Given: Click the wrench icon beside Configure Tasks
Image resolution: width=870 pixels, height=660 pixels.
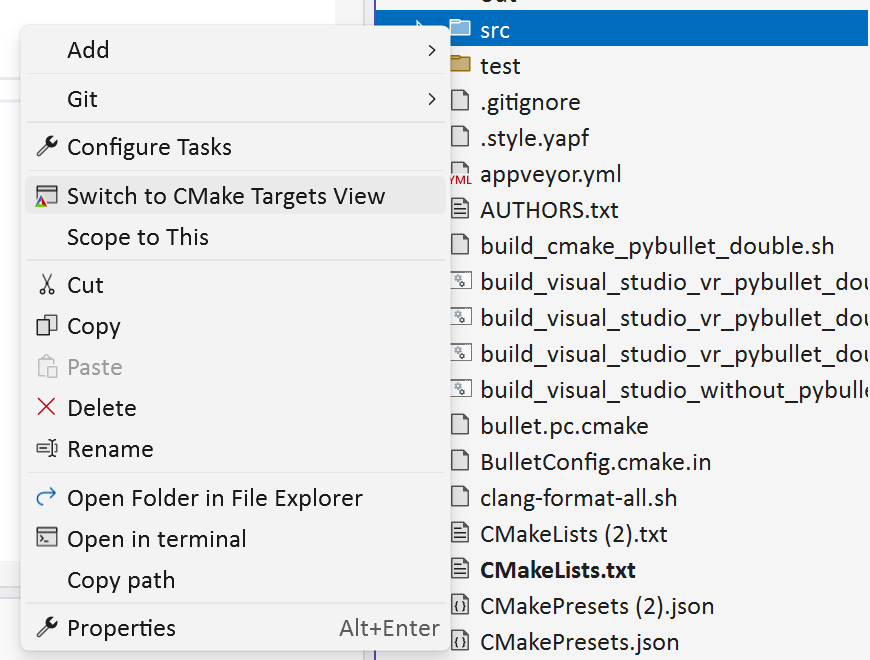Looking at the screenshot, I should click(45, 145).
